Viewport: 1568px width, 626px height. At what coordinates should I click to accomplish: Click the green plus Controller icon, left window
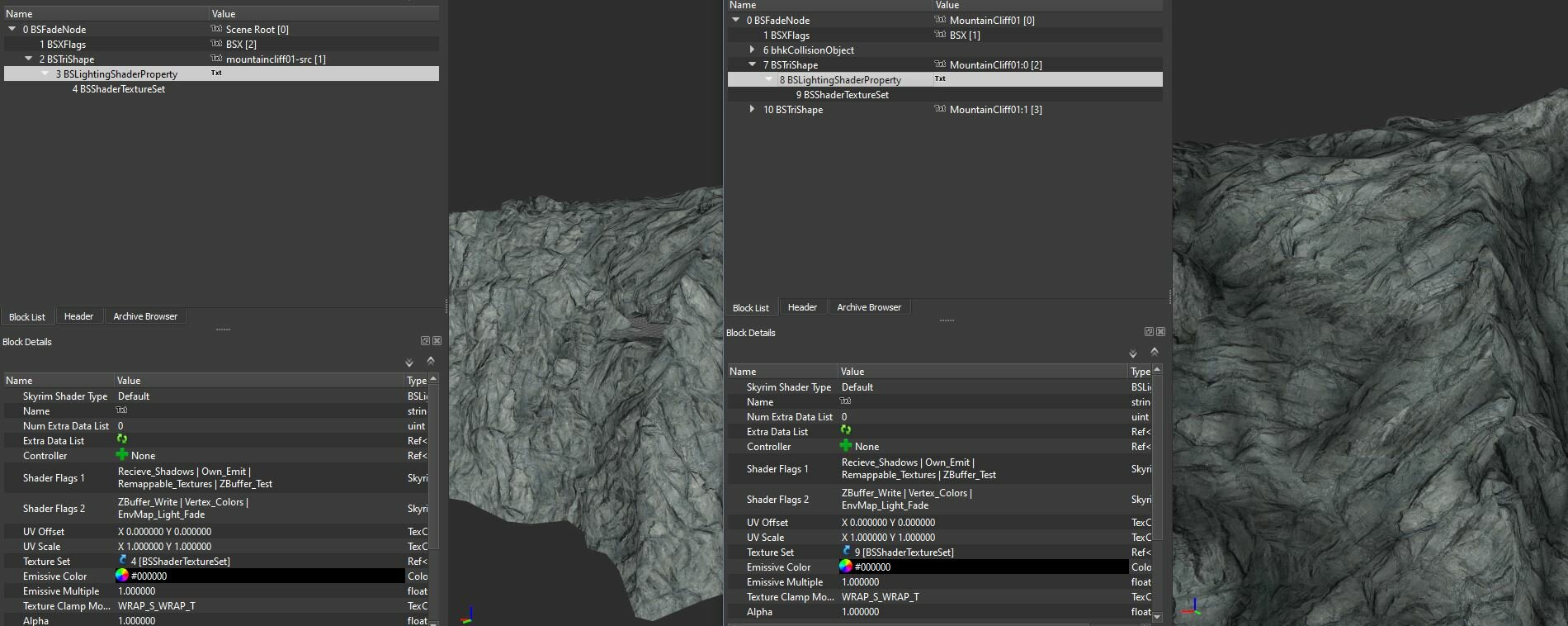122,455
